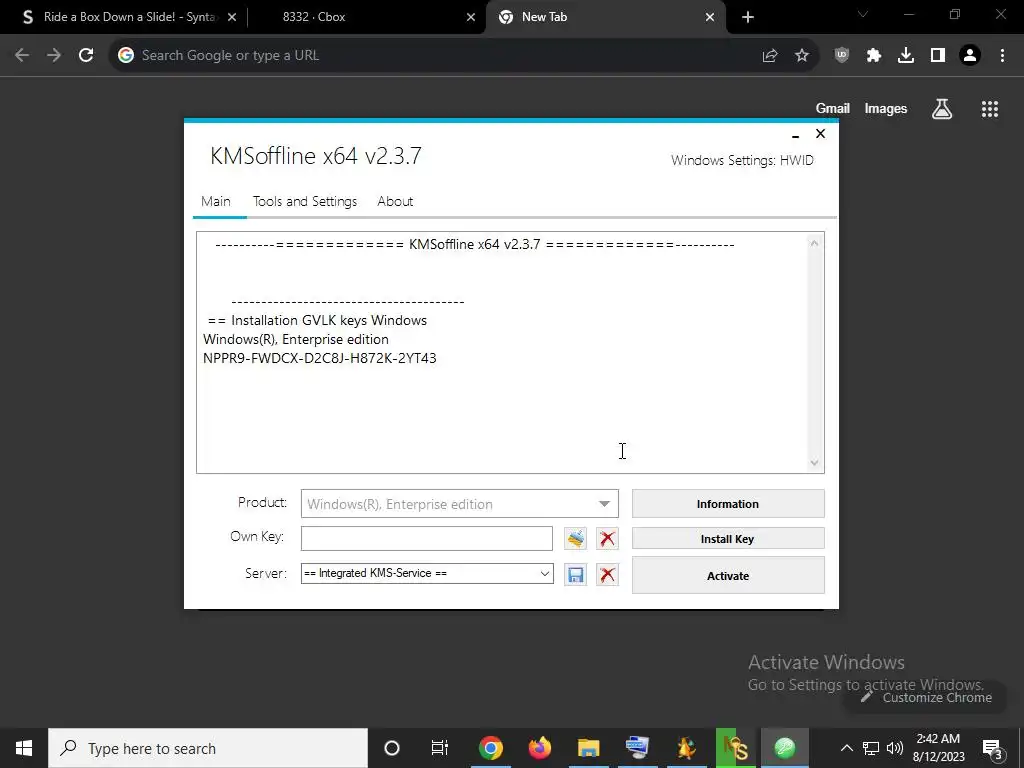Open the Extensions puzzle icon

point(874,56)
